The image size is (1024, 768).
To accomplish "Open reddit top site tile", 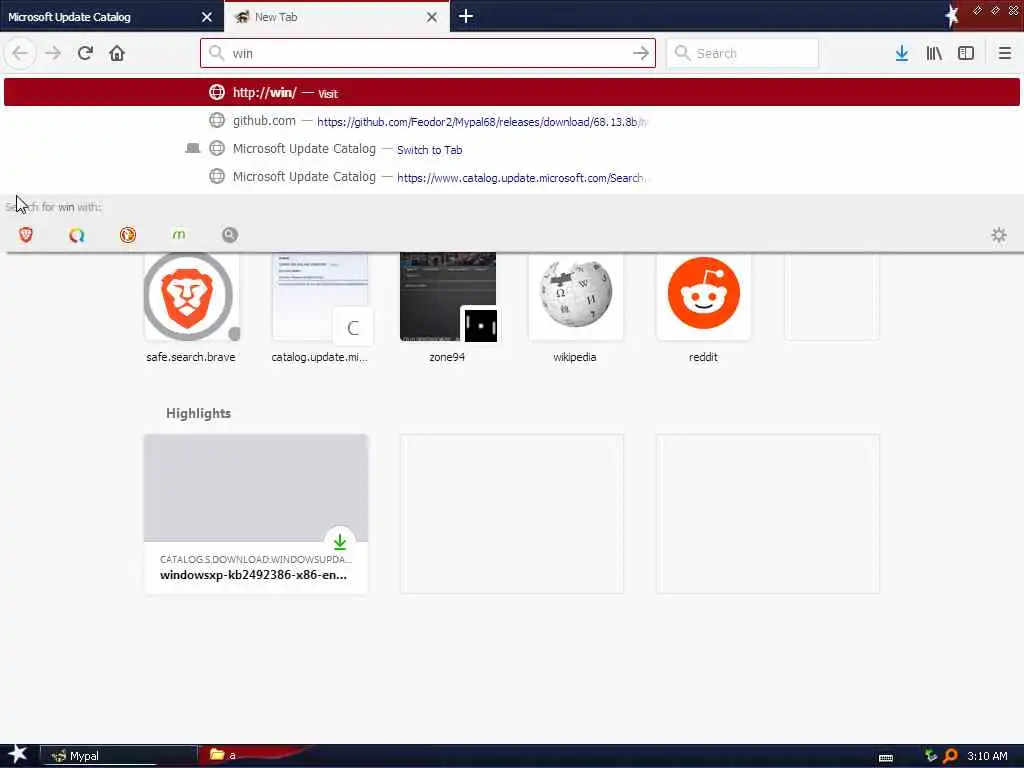I will (703, 307).
